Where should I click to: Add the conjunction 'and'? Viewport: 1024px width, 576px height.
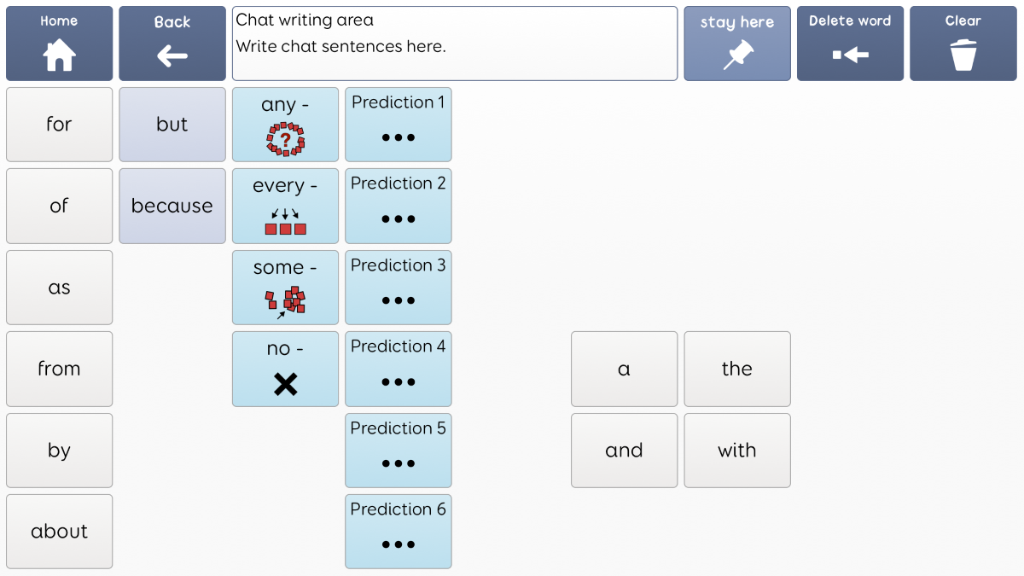coord(624,450)
